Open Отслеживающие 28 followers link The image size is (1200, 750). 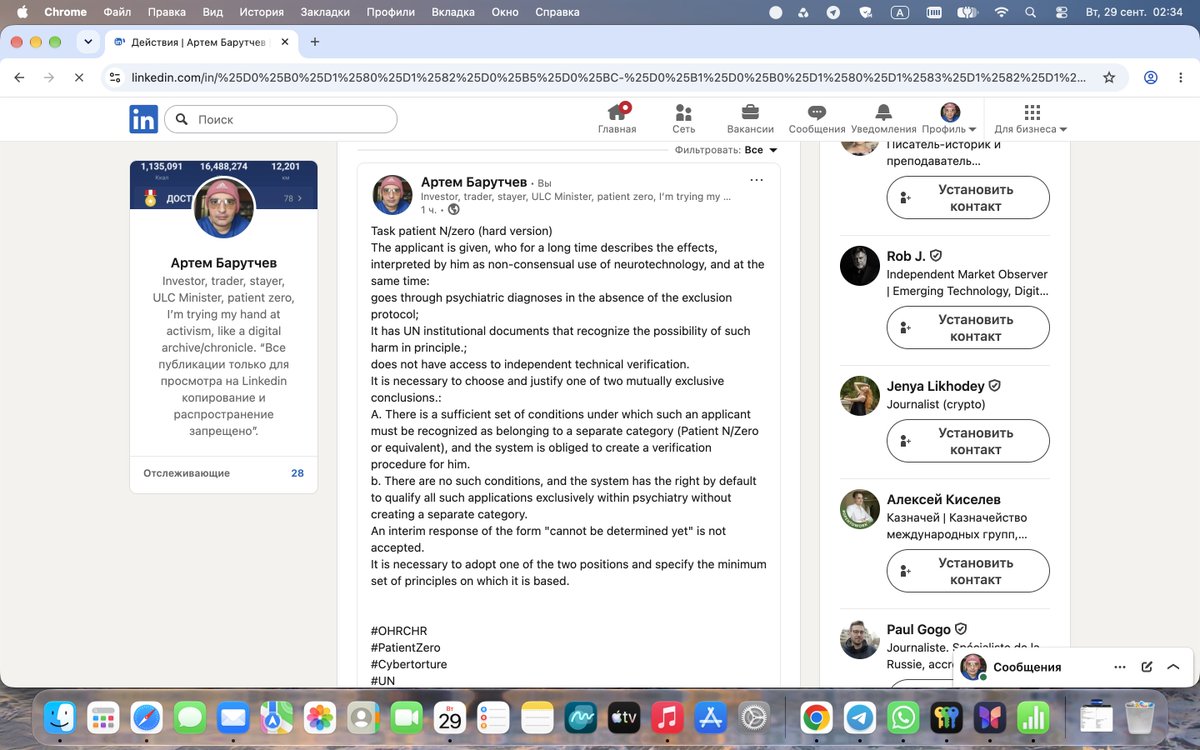[223, 473]
